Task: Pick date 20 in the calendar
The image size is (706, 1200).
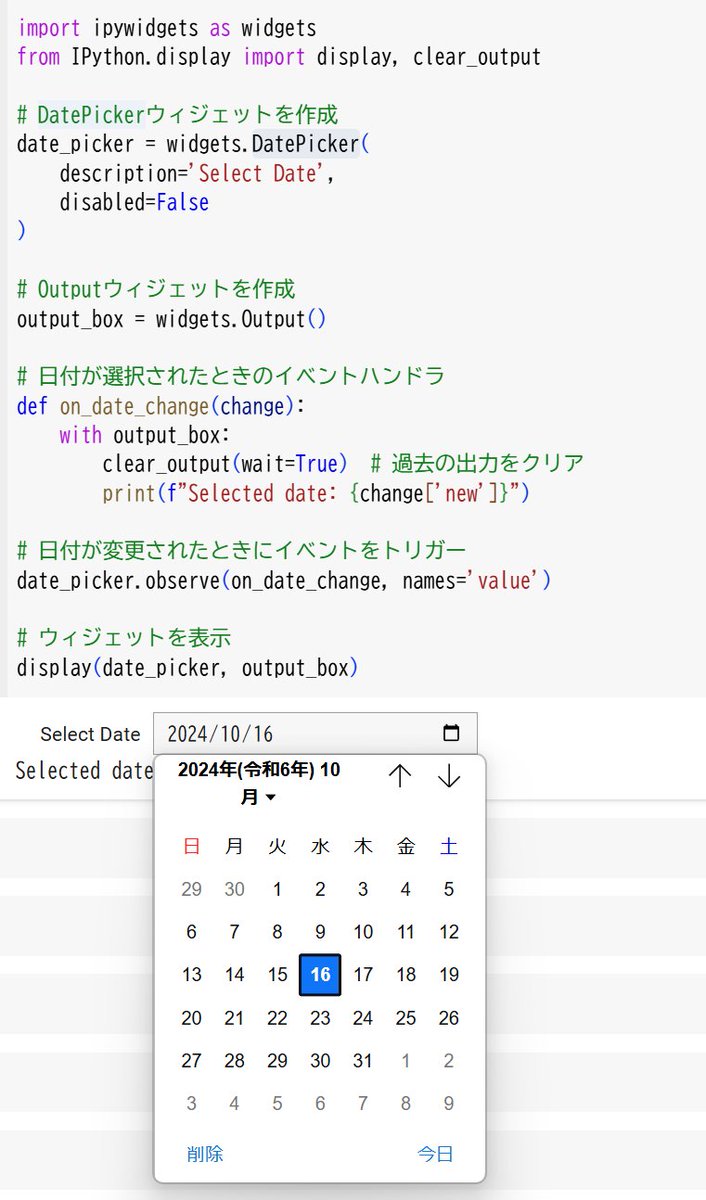Action: [191, 1018]
